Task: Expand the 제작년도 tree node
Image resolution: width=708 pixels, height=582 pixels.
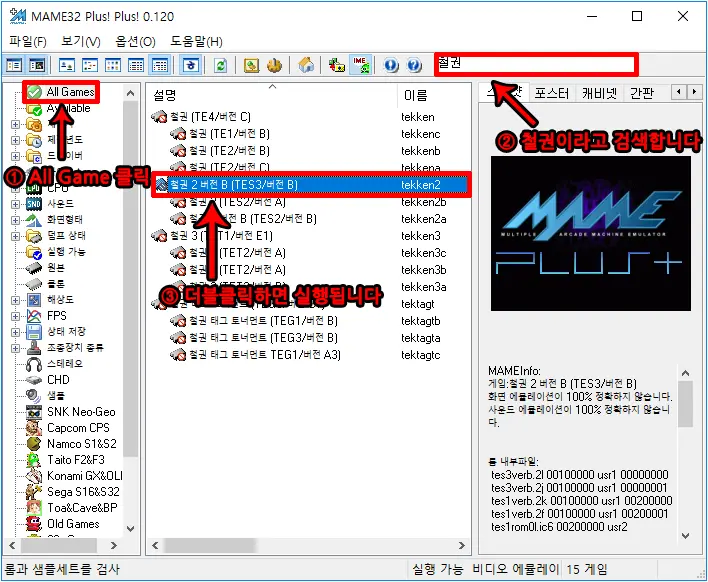Action: coord(15,140)
